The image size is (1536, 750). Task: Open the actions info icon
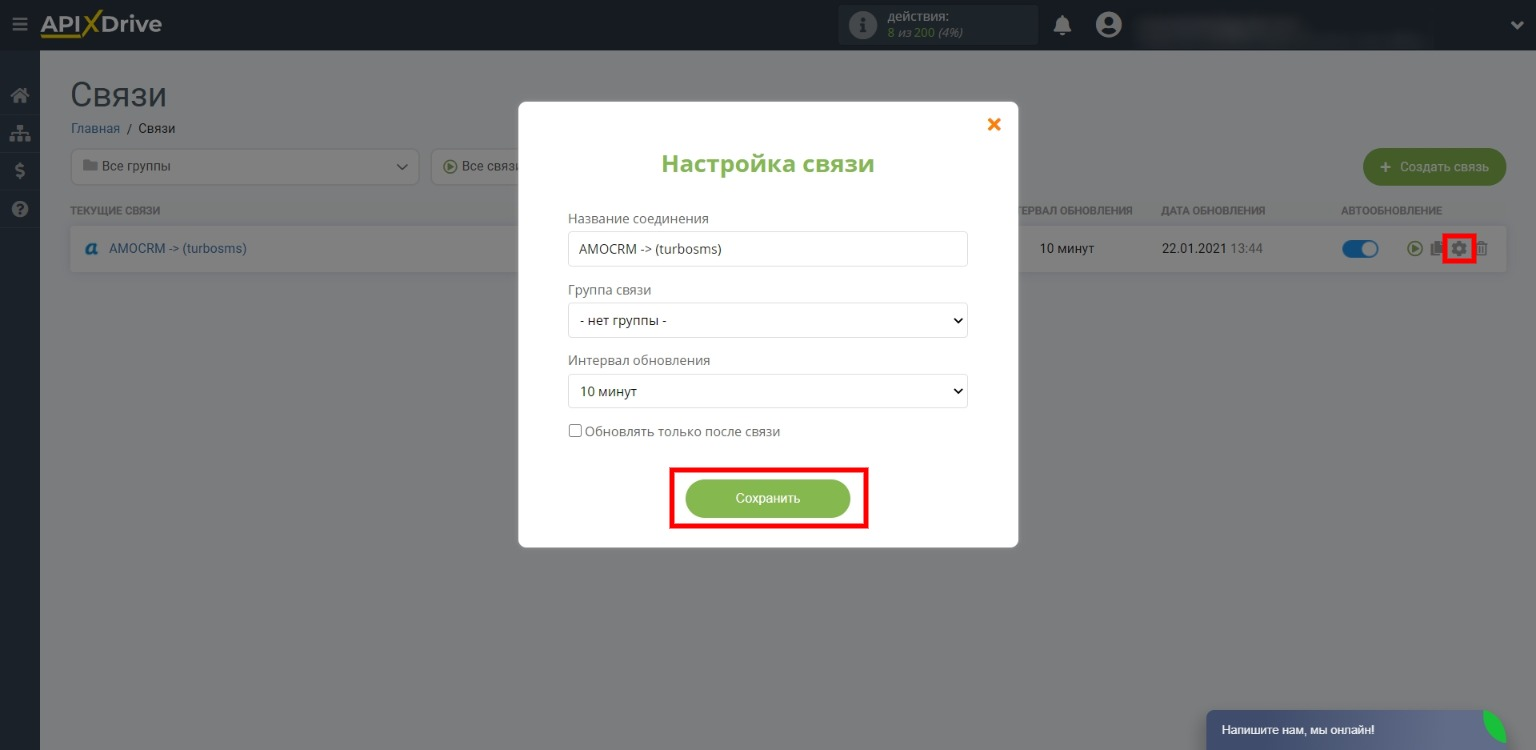pyautogui.click(x=862, y=25)
